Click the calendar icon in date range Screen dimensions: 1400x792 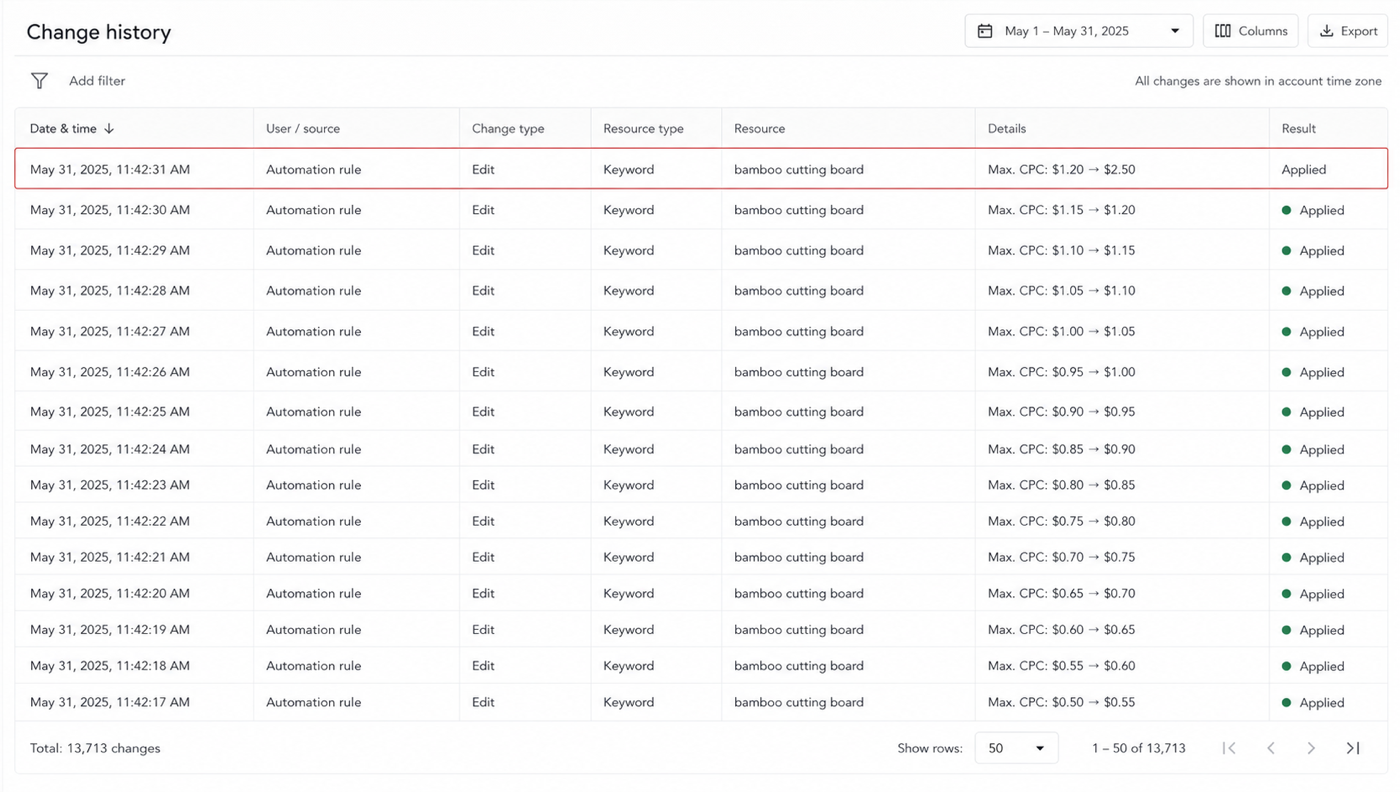pyautogui.click(x=985, y=31)
